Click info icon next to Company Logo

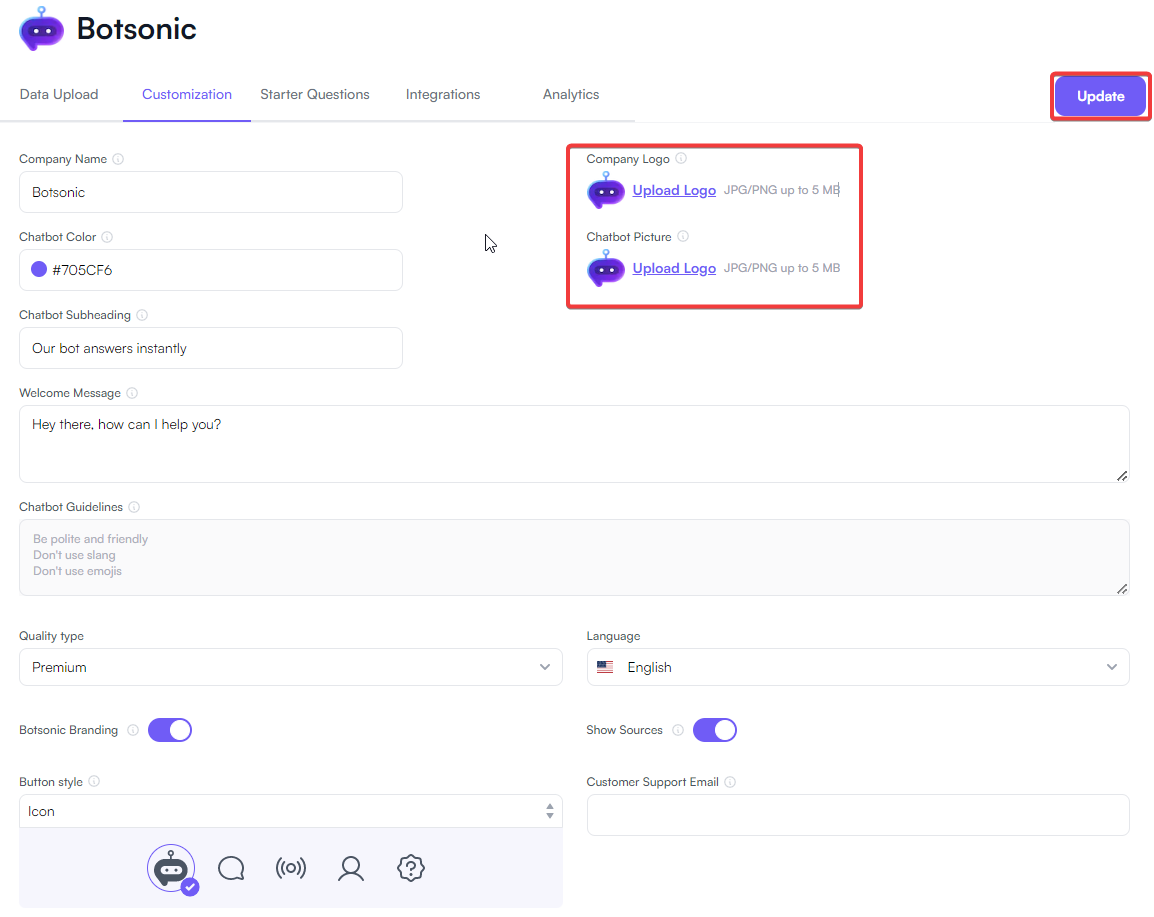(681, 158)
